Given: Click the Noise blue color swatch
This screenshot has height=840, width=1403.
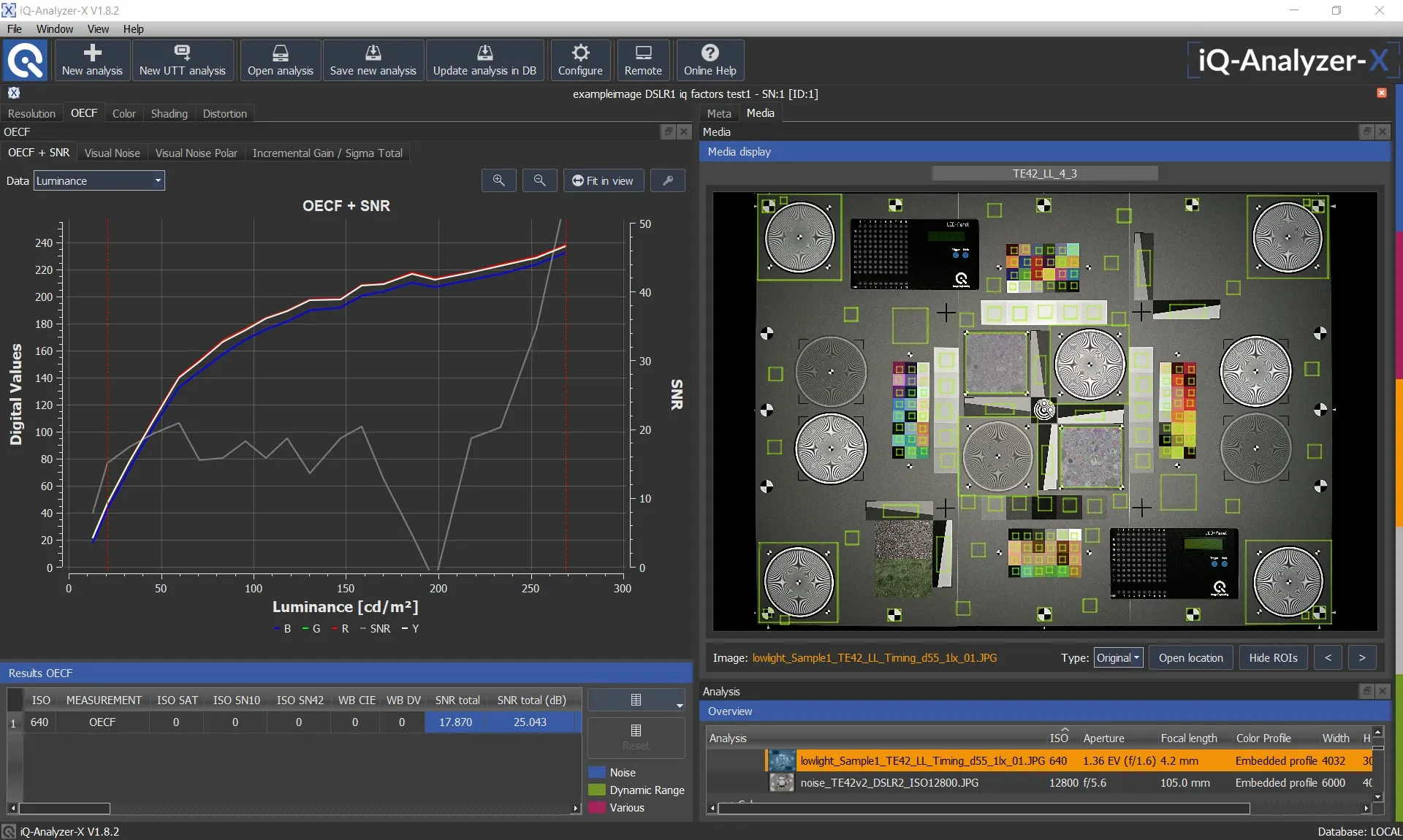Looking at the screenshot, I should click(x=597, y=772).
